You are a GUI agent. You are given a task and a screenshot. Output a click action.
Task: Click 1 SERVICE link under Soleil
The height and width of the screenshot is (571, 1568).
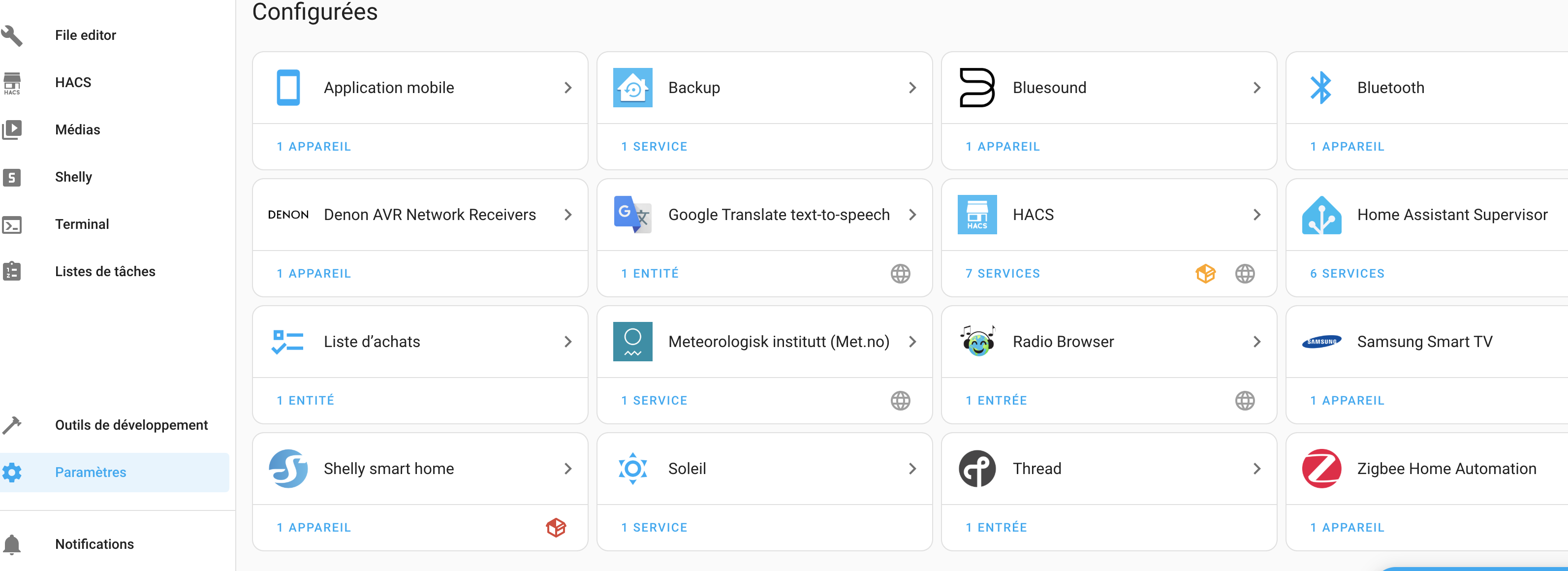click(x=655, y=528)
